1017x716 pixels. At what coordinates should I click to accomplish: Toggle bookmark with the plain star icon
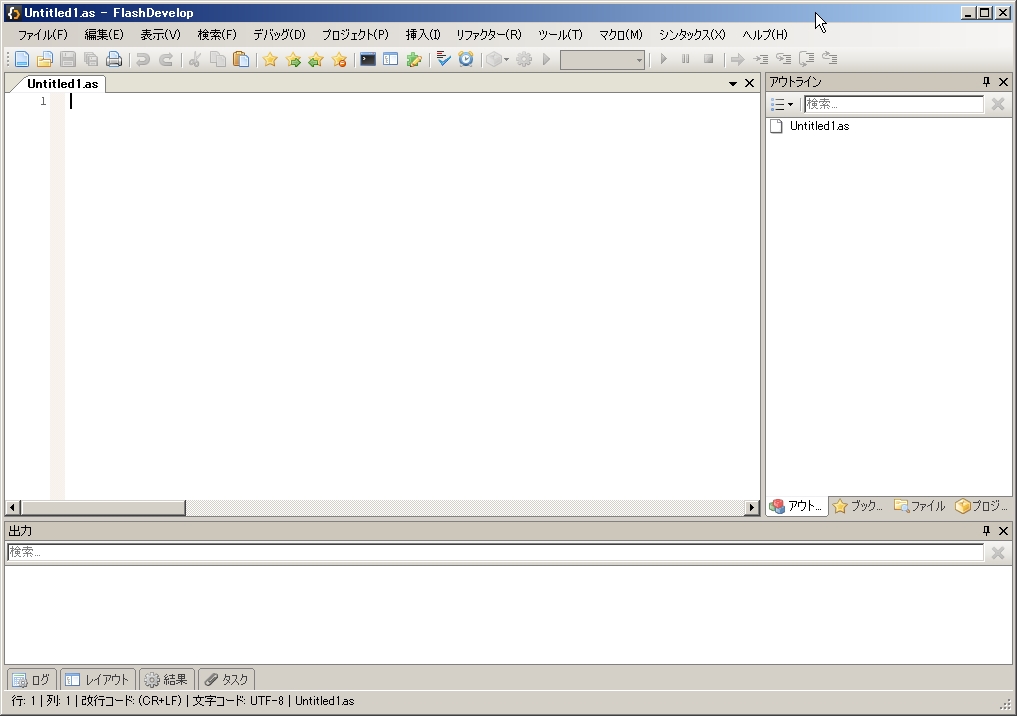tap(270, 60)
